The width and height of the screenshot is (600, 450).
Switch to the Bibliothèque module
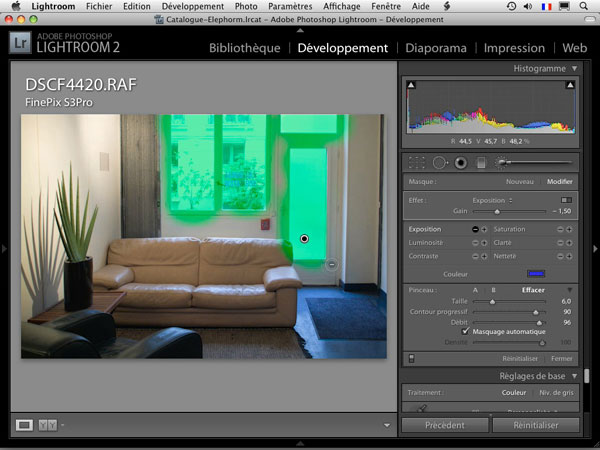pos(245,48)
